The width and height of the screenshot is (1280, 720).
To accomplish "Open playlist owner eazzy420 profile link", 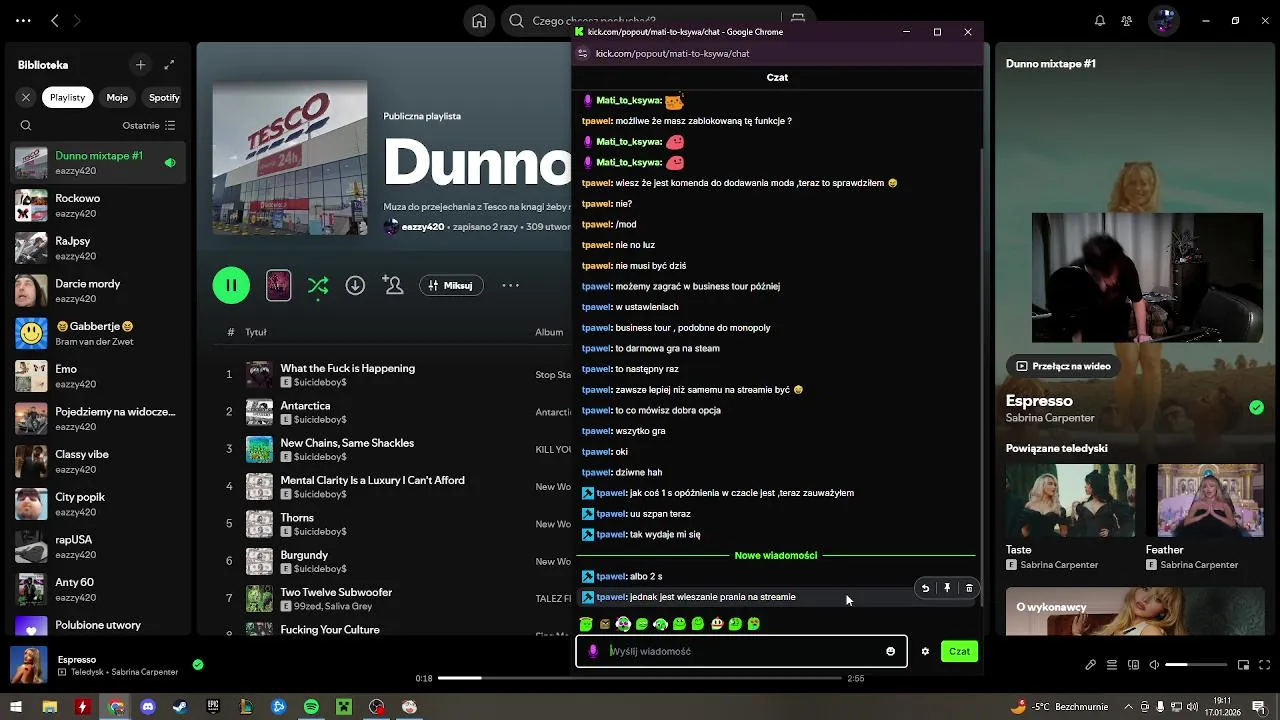I will point(422,227).
